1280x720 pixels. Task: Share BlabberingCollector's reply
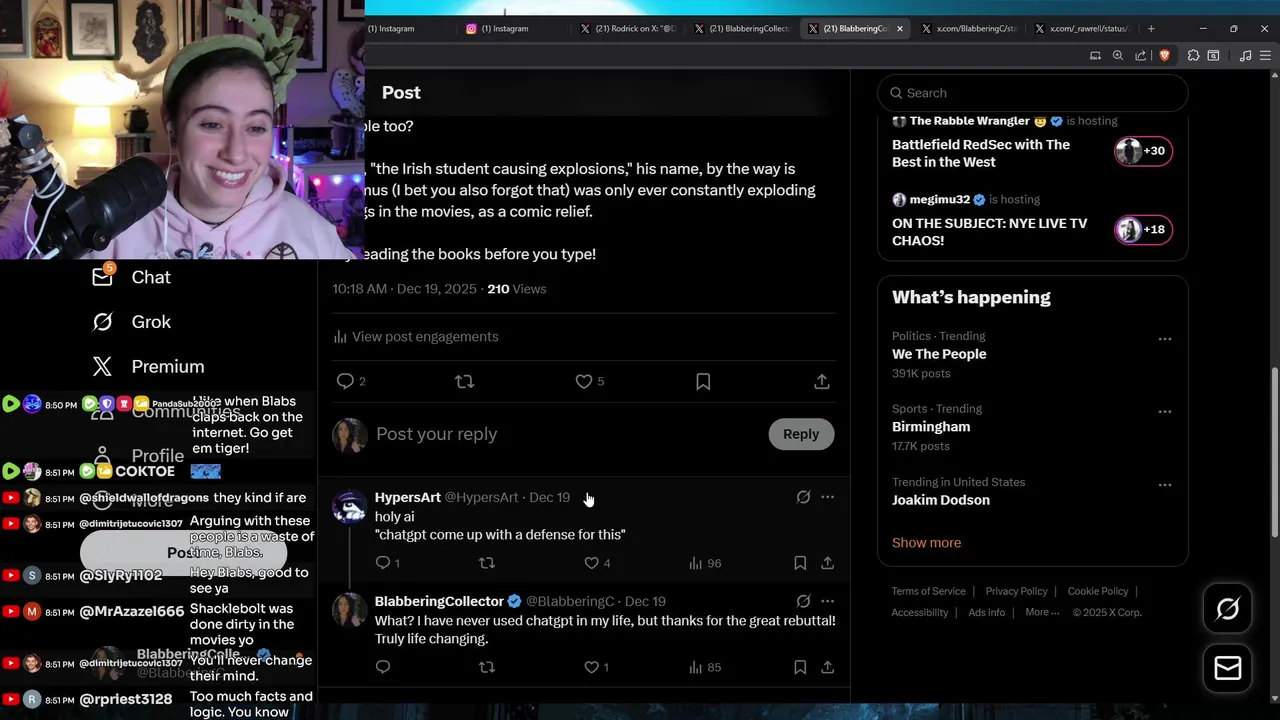pyautogui.click(x=827, y=667)
